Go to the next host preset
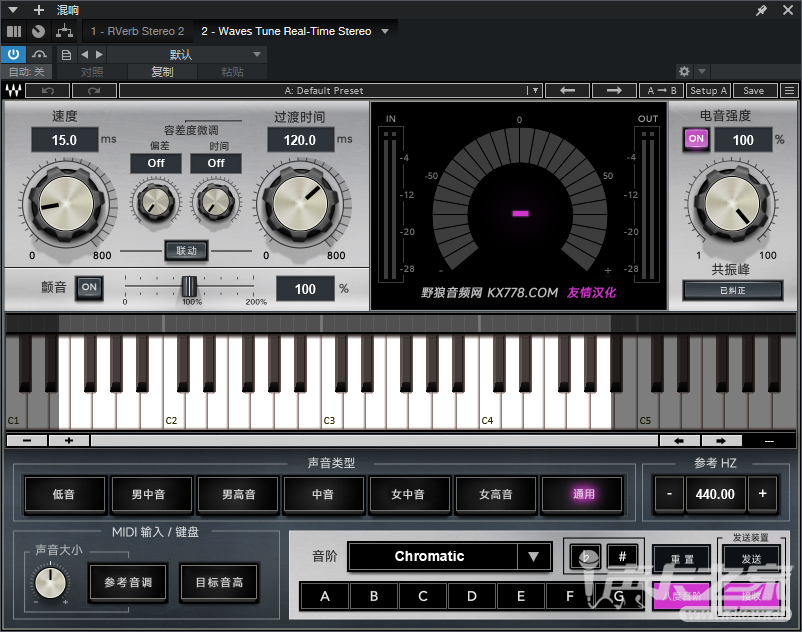The width and height of the screenshot is (802, 632). point(100,55)
